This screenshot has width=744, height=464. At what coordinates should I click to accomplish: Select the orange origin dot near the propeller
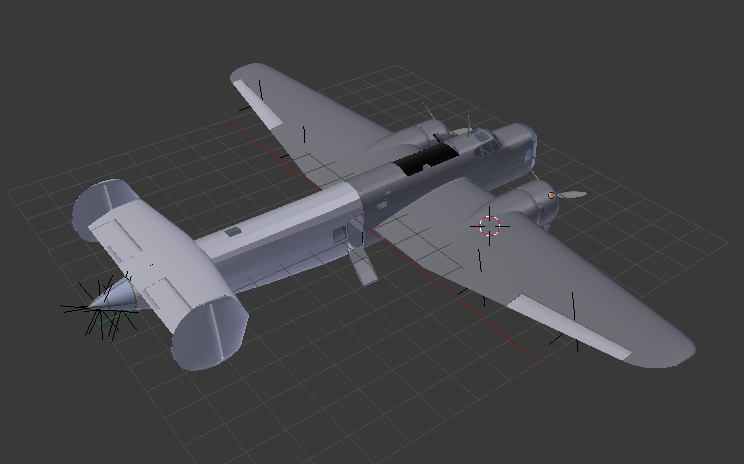550,194
